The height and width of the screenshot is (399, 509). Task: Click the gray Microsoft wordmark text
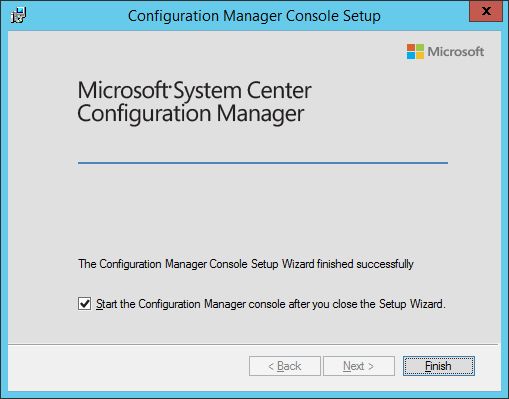456,52
